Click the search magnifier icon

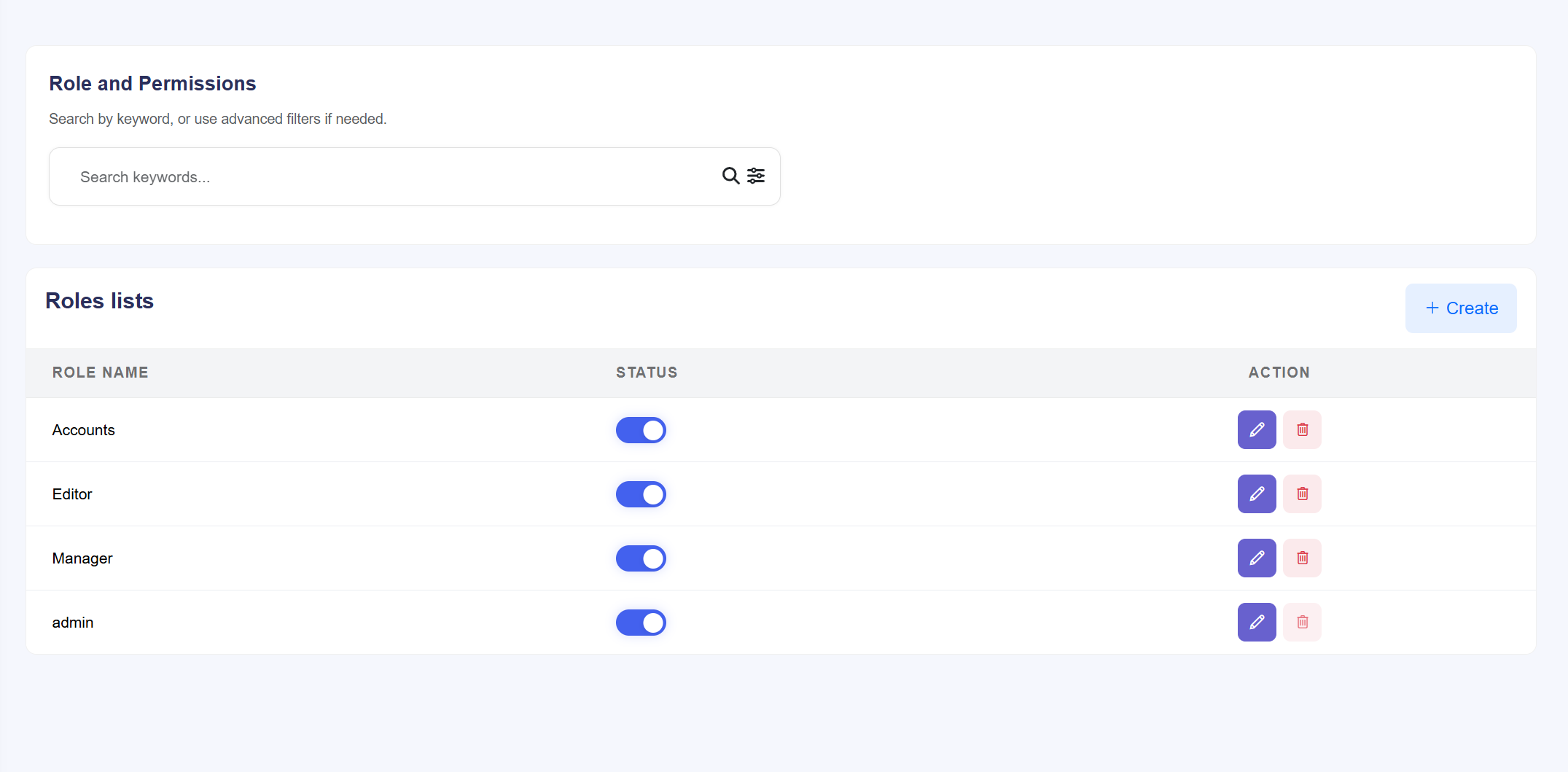point(730,176)
